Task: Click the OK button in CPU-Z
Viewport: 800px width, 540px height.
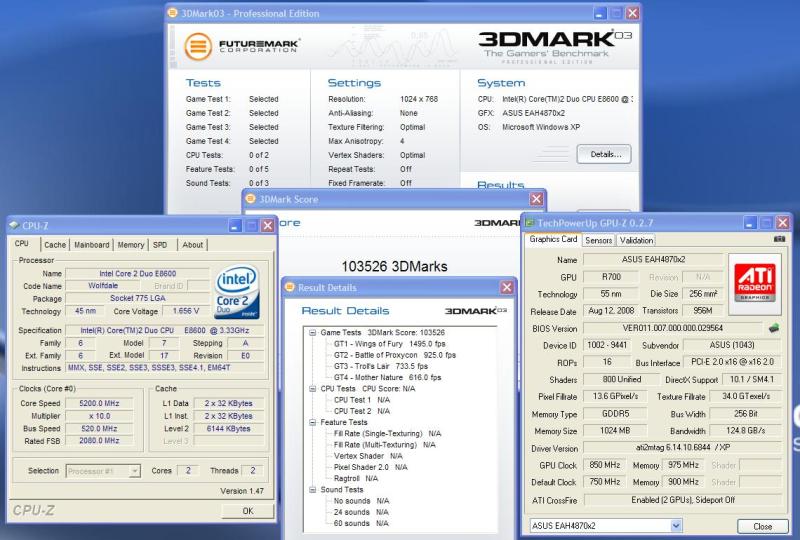Action: (248, 511)
